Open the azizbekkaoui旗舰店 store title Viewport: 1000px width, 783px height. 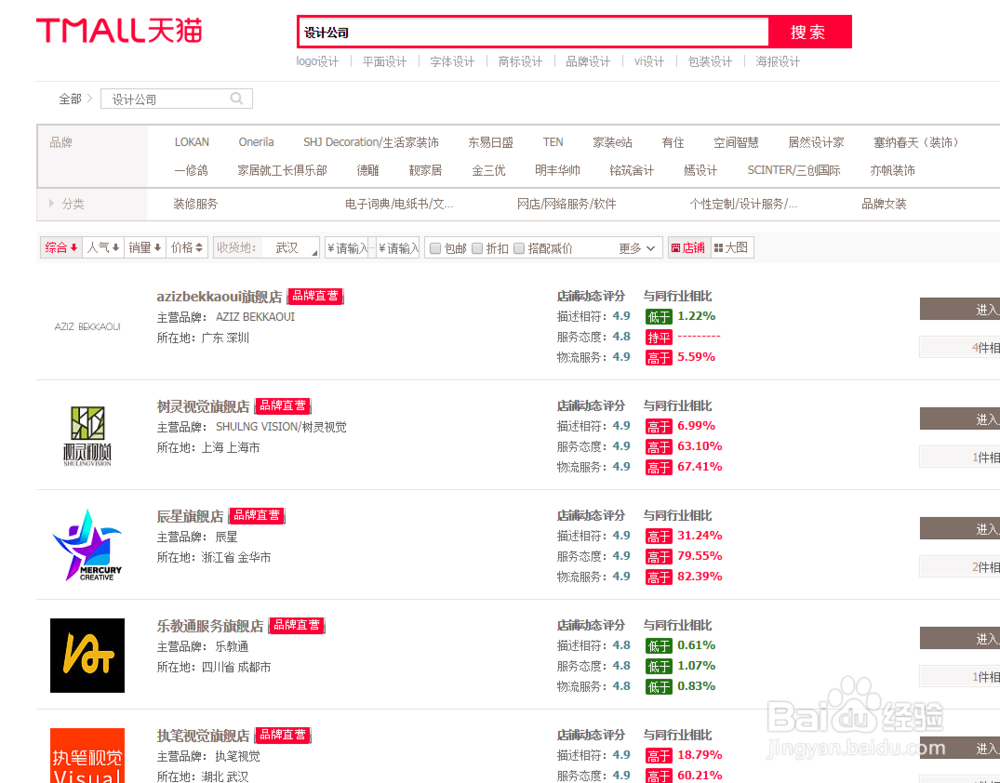[219, 296]
